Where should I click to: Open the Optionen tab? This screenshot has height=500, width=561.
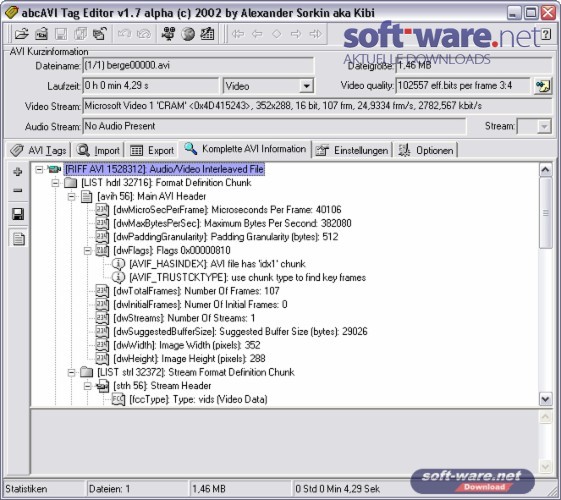coord(426,150)
